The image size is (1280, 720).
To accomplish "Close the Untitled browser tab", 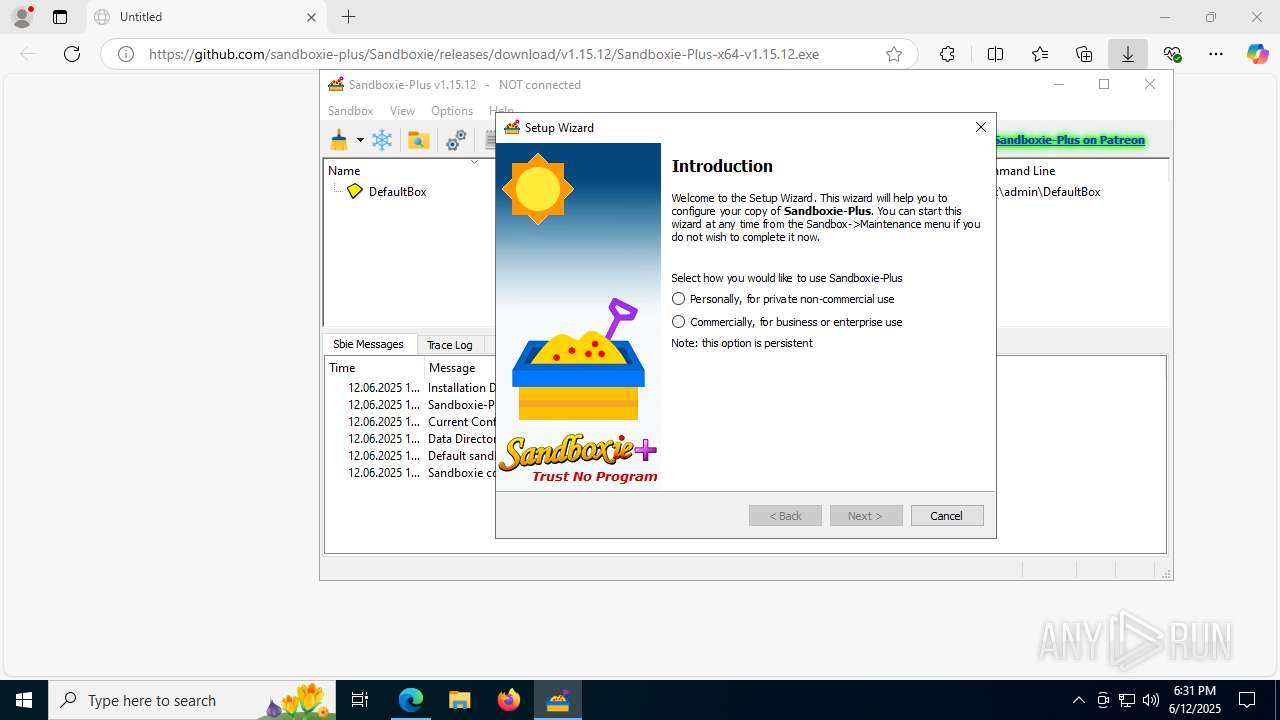I will 311,17.
